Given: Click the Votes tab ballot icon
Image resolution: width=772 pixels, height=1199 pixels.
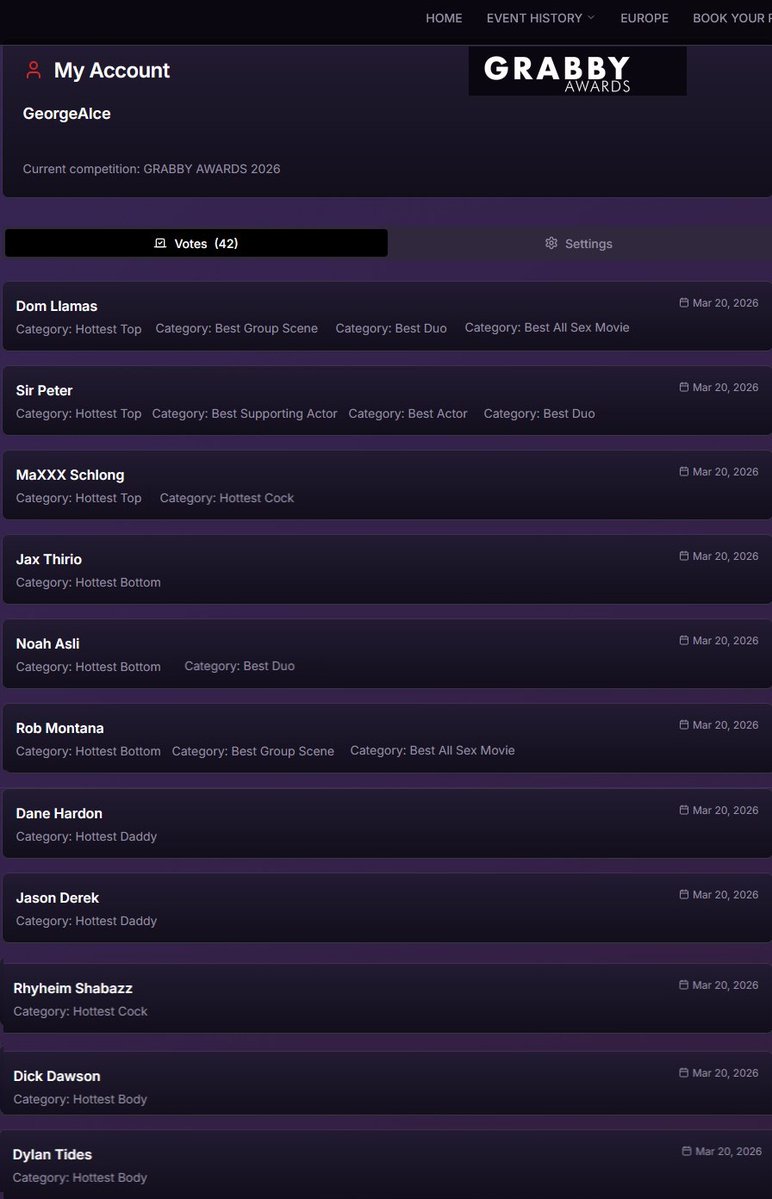Looking at the screenshot, I should tap(160, 243).
